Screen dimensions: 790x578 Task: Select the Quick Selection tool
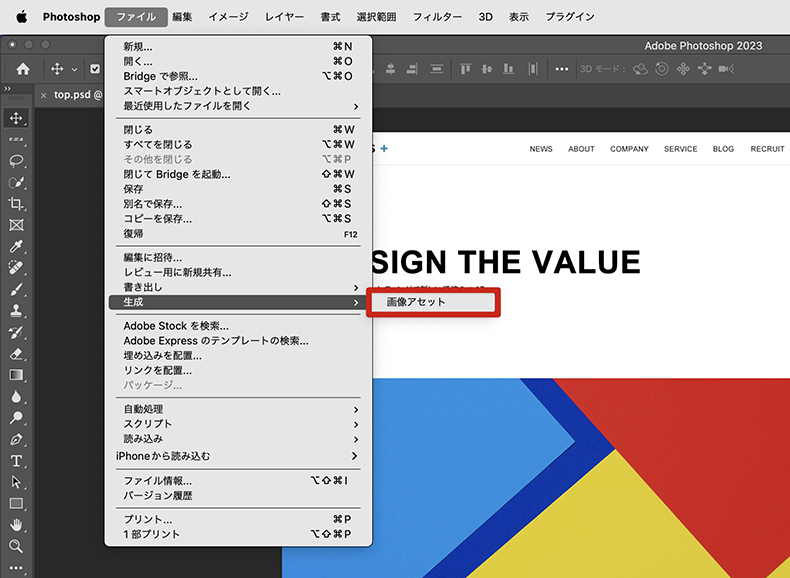pos(16,182)
